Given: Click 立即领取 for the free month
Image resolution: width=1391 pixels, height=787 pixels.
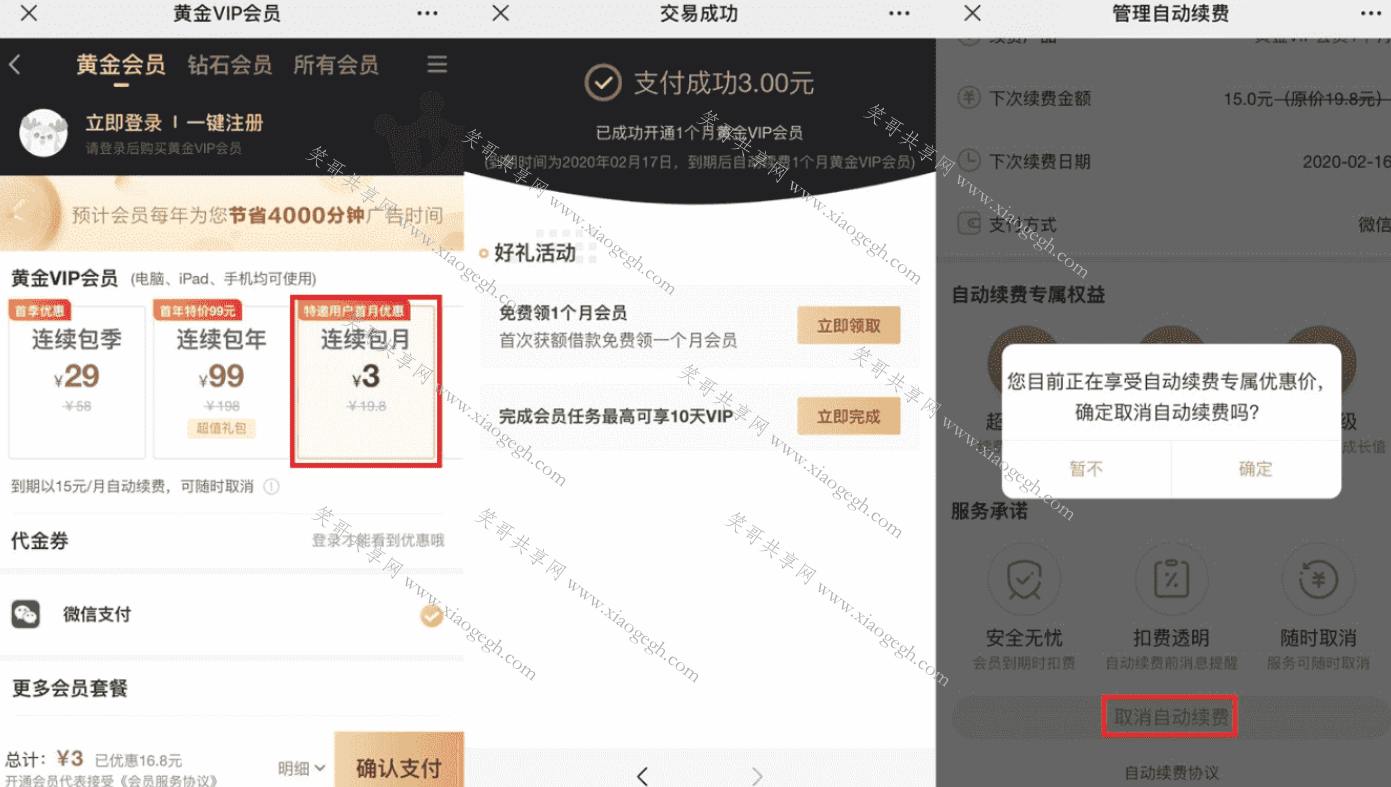Looking at the screenshot, I should 849,326.
